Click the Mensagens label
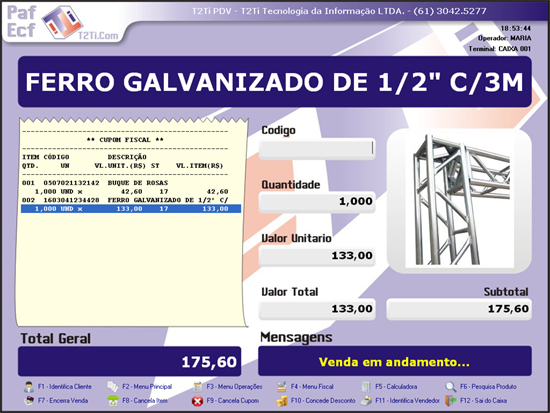550x413 pixels. click(296, 338)
